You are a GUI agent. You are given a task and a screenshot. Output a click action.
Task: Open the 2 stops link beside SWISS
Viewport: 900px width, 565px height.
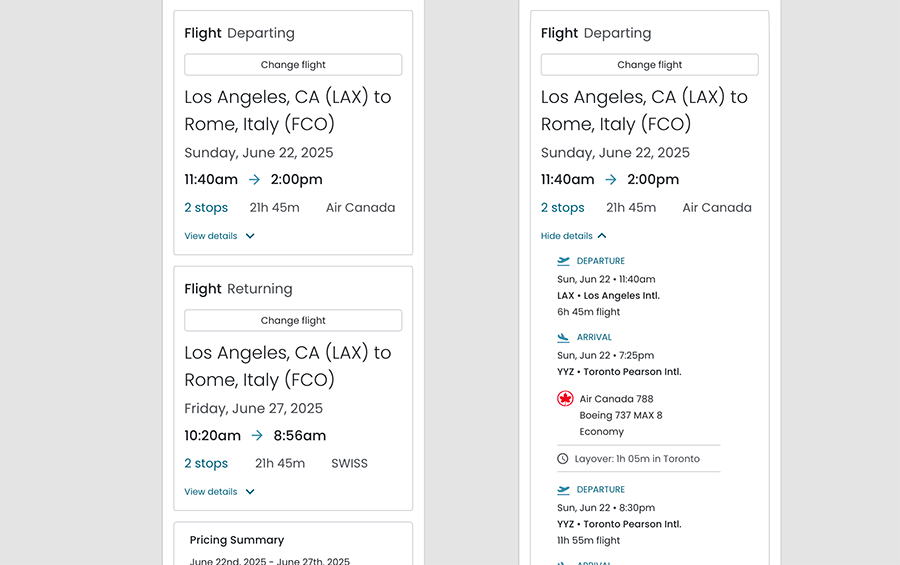pyautogui.click(x=206, y=464)
